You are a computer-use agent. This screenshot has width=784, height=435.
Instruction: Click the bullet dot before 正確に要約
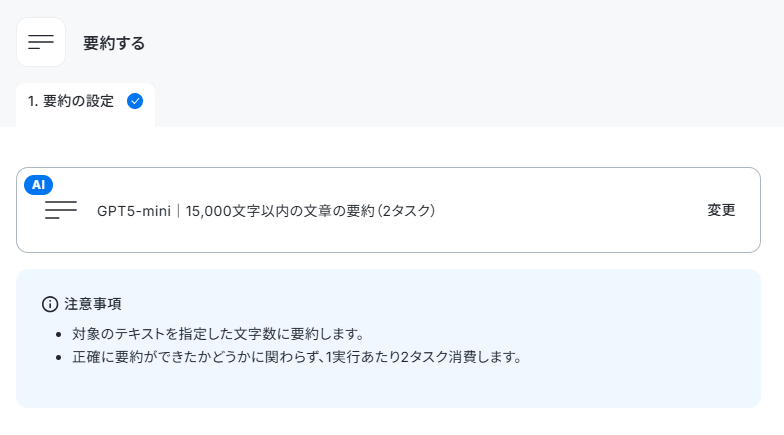tap(59, 358)
